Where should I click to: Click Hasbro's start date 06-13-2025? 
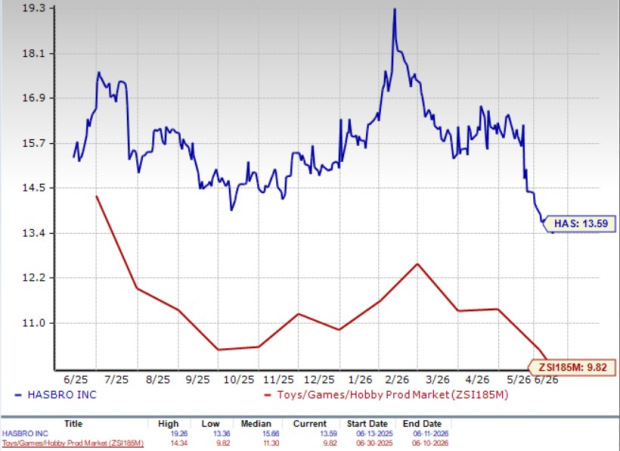374,434
